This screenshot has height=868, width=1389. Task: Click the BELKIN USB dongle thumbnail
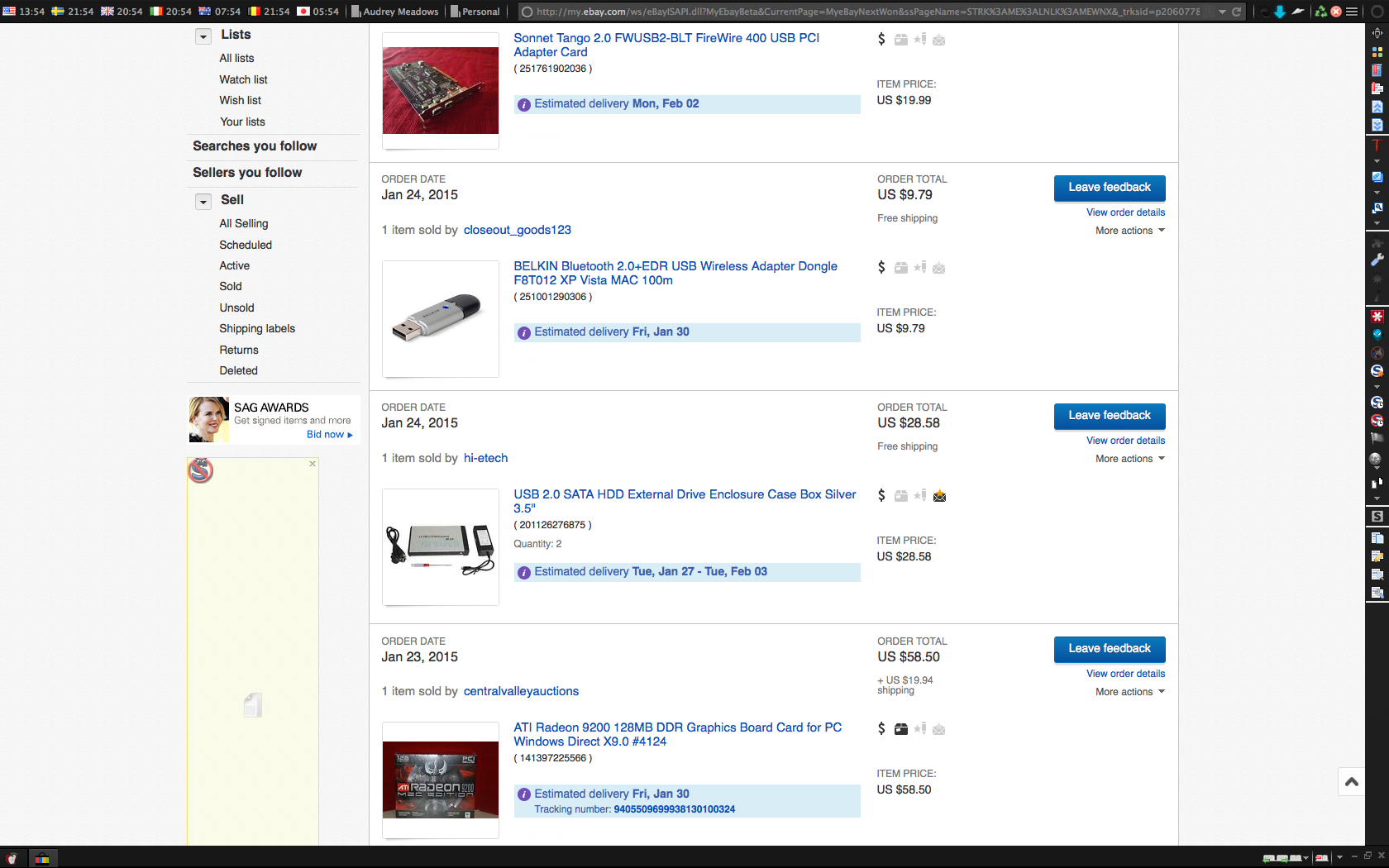click(x=441, y=319)
